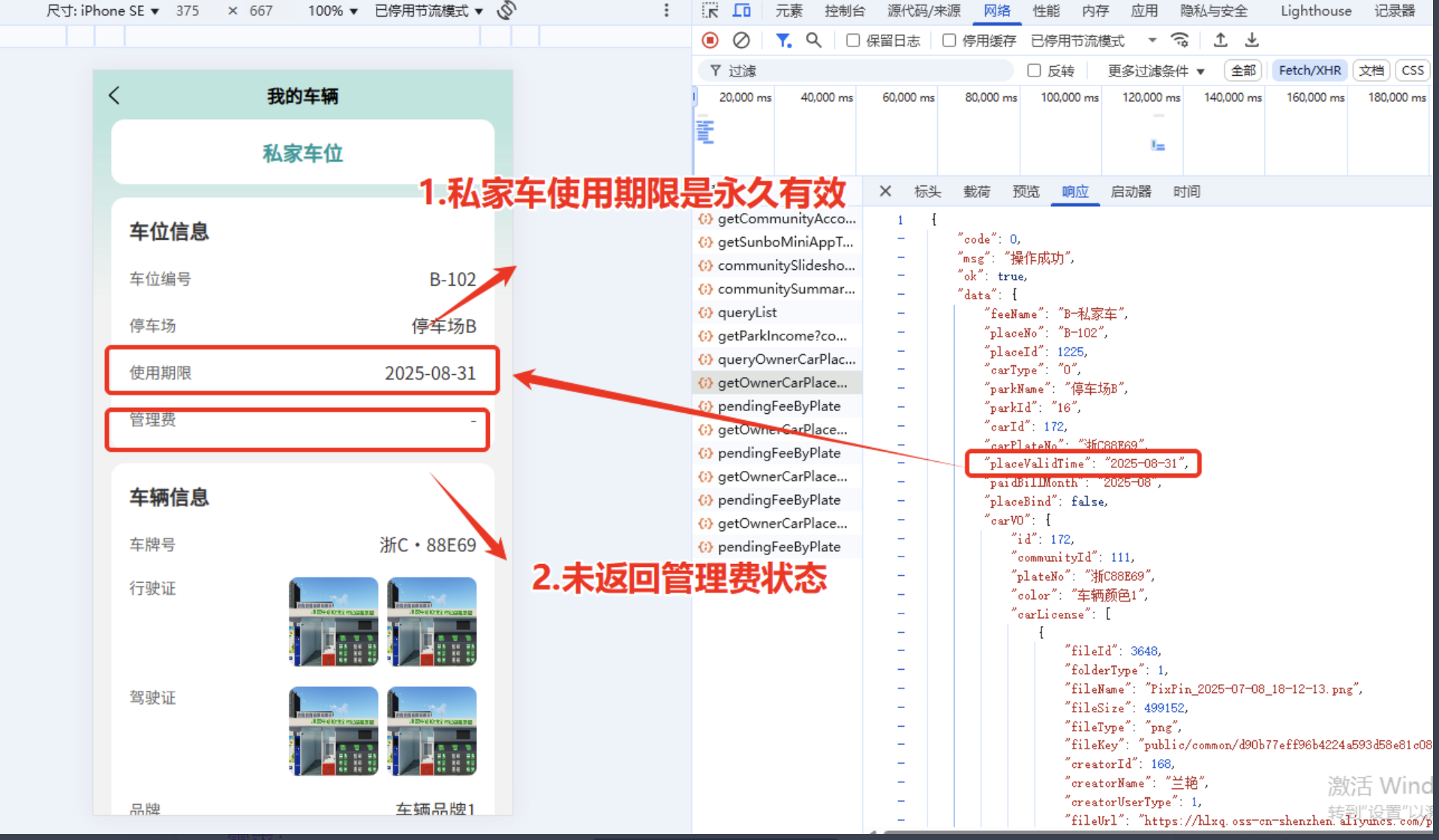
Task: Enable the 停用缓存 checkbox
Action: (x=949, y=40)
